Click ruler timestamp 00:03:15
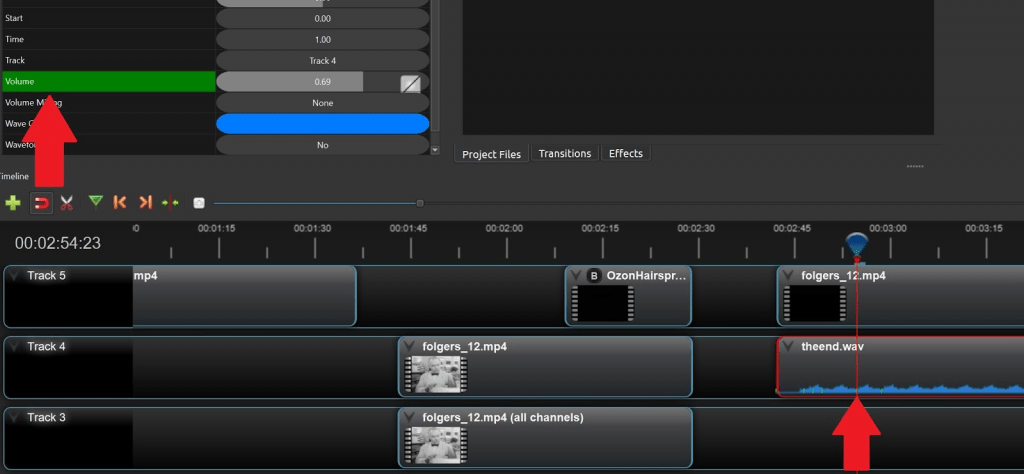 coord(984,229)
